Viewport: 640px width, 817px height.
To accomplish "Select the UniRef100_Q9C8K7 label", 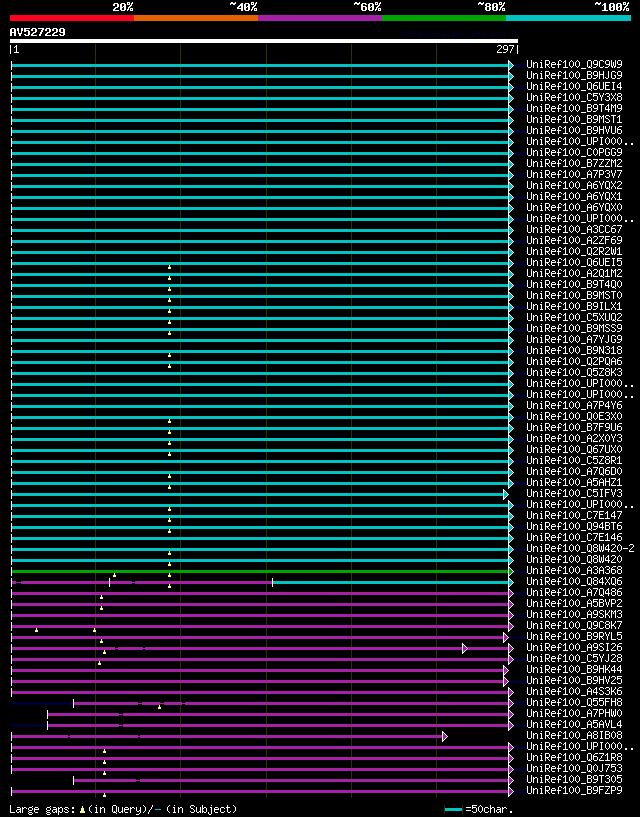I will (574, 625).
